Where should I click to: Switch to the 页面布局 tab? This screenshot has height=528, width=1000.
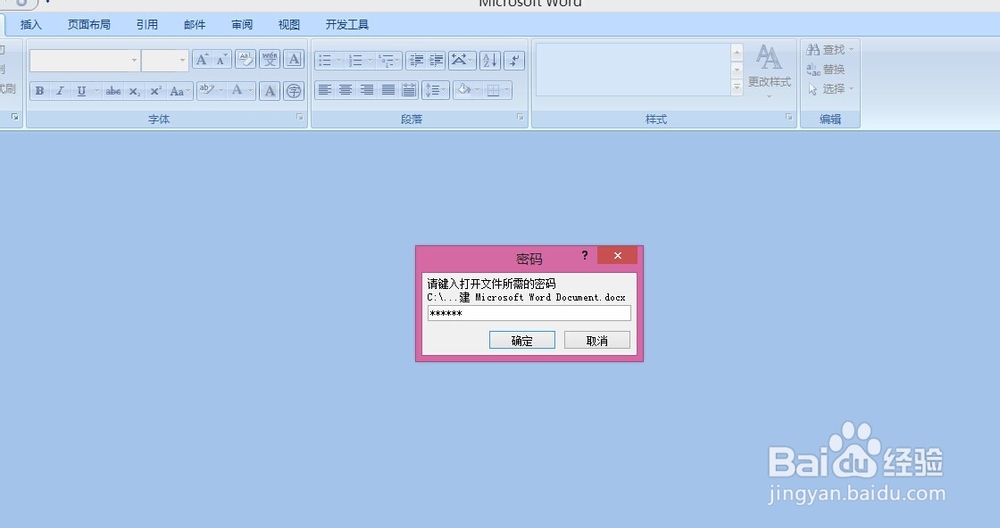click(89, 25)
